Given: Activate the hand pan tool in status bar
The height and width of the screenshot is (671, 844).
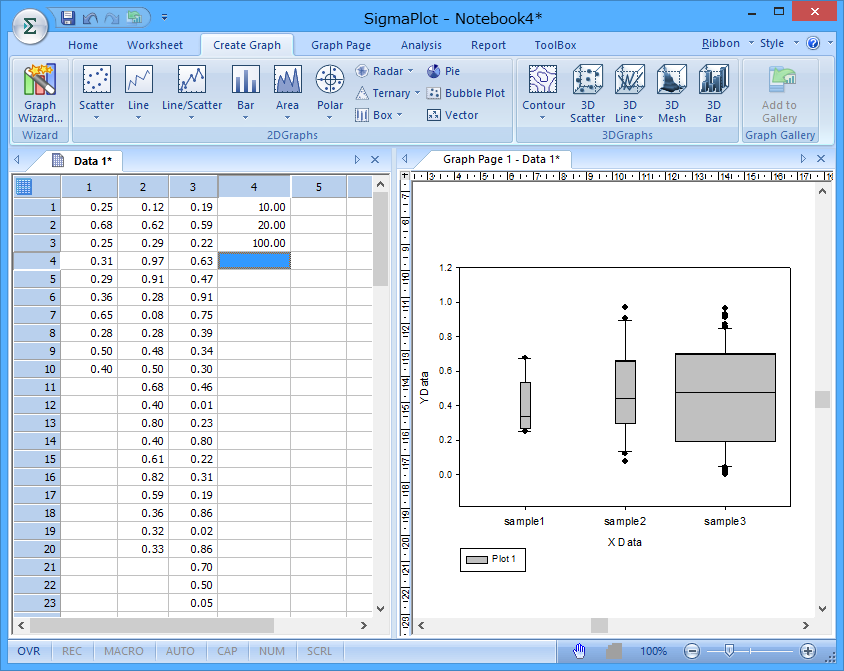Looking at the screenshot, I should coord(579,651).
